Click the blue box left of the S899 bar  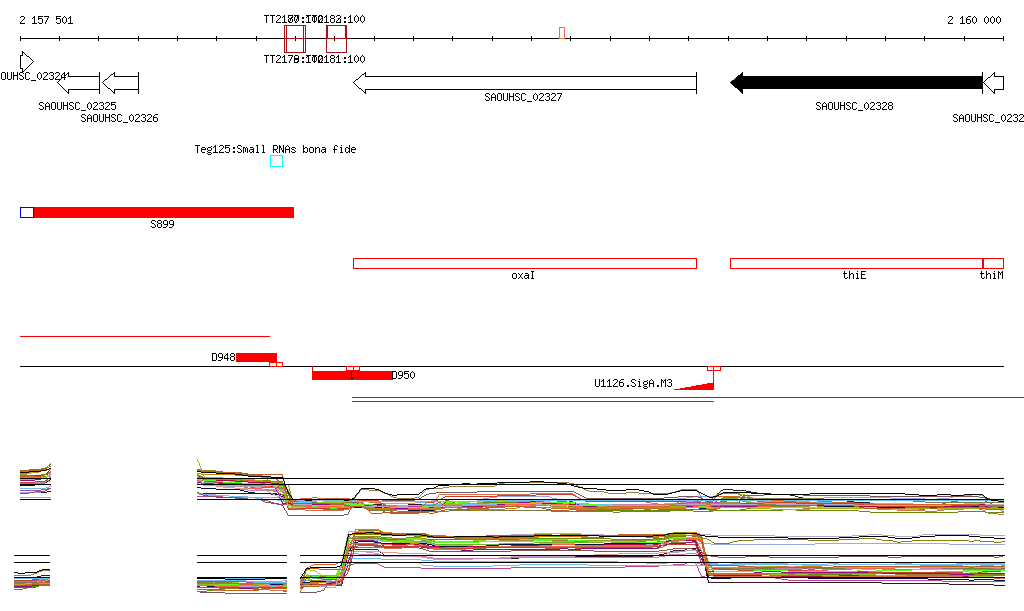[27, 212]
